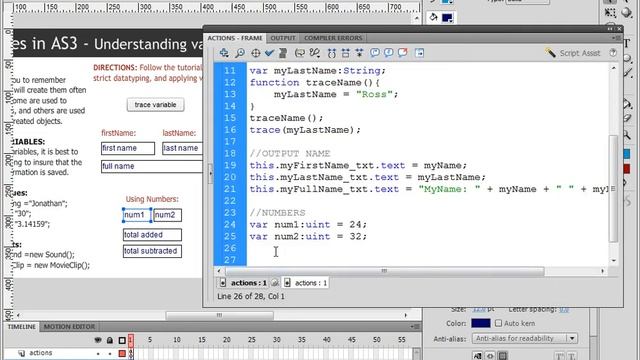Click the full name text field on stage
The image size is (640, 360).
(152, 167)
